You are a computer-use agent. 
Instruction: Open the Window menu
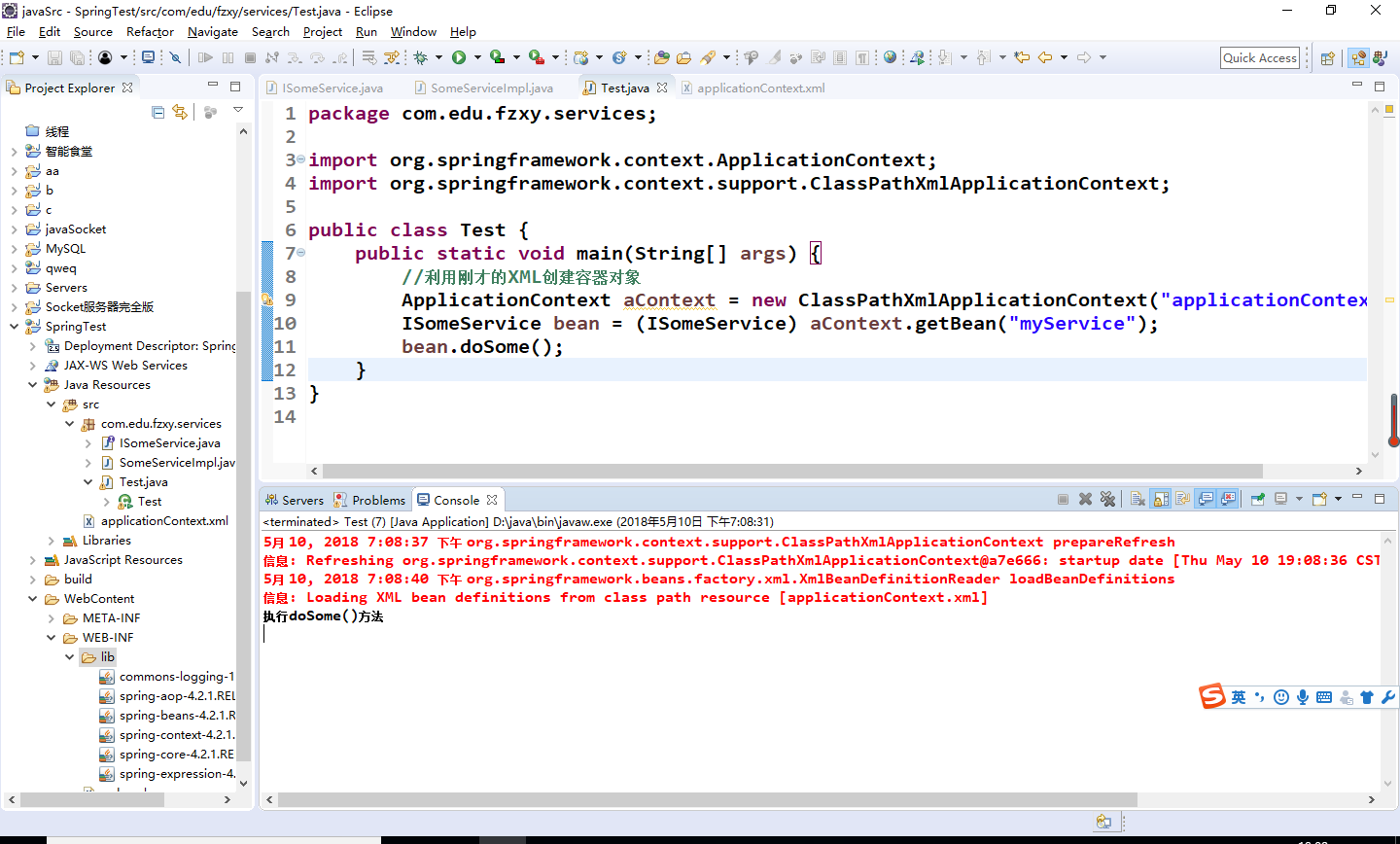[413, 32]
